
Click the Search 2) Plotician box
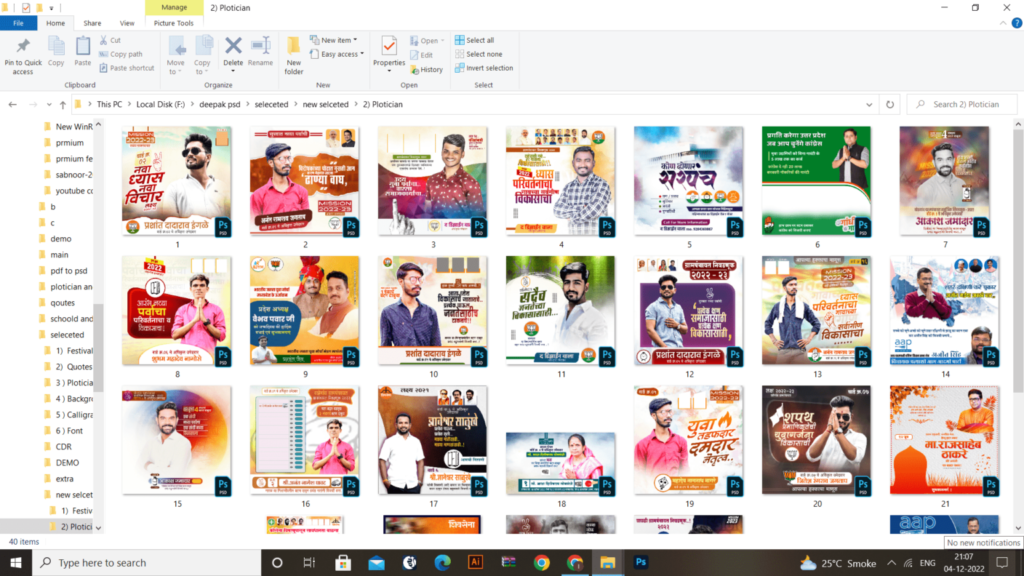[x=961, y=104]
